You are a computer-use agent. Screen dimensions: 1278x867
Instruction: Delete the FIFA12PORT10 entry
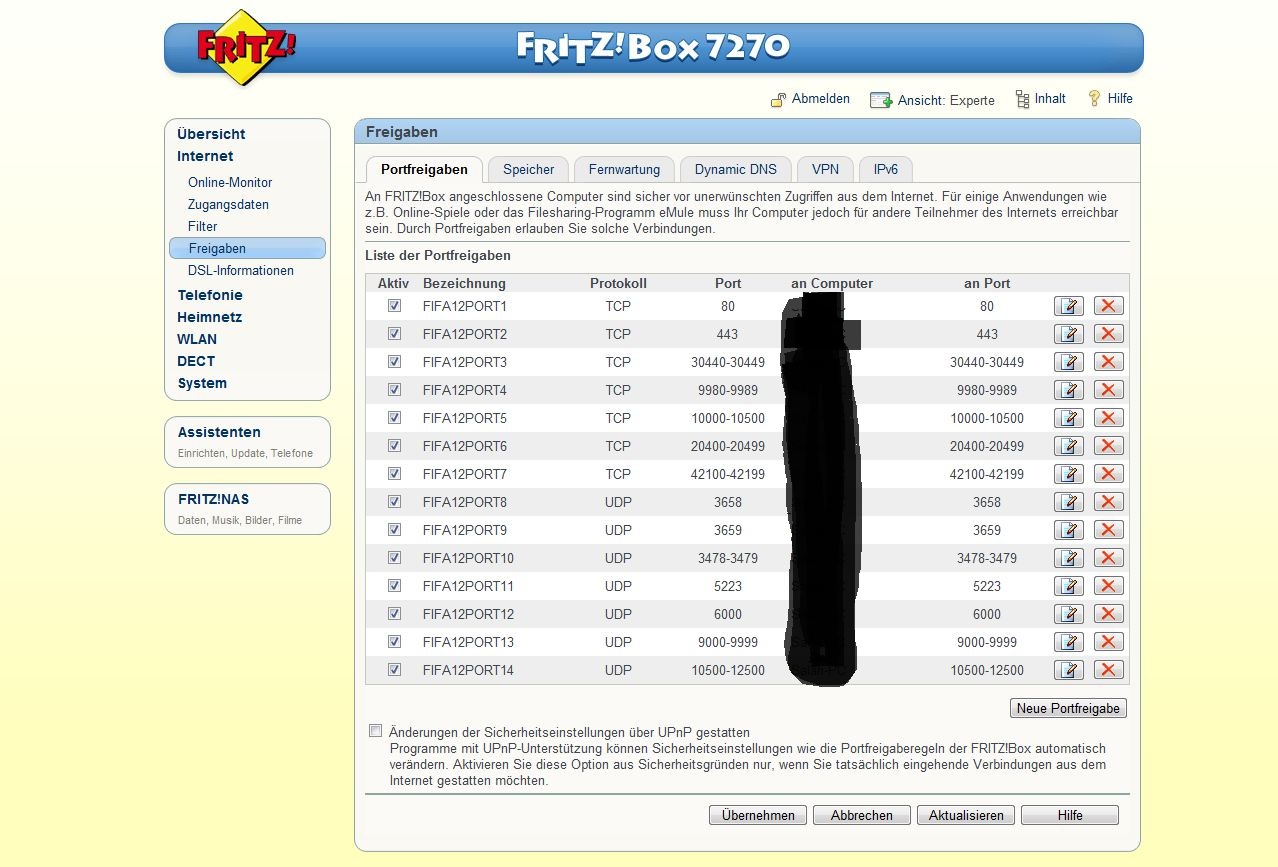click(x=1109, y=558)
